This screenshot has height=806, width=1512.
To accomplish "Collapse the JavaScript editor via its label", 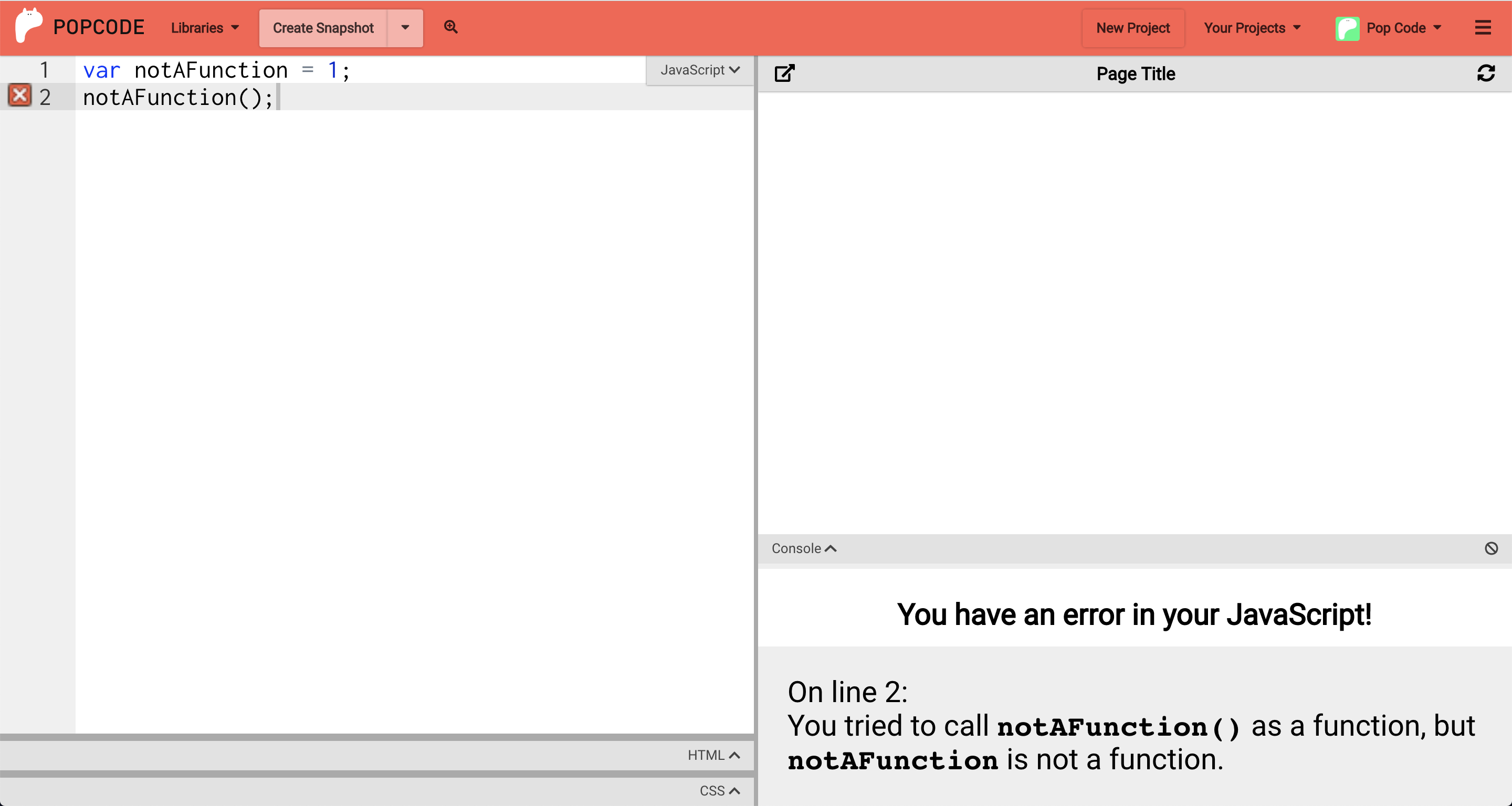I will (700, 70).
